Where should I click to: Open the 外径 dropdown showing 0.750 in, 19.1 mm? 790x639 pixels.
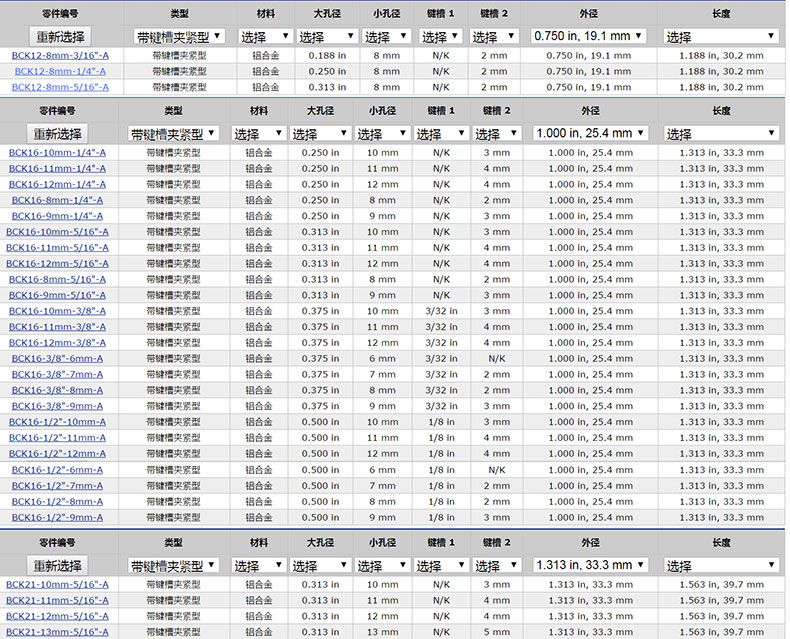click(589, 37)
